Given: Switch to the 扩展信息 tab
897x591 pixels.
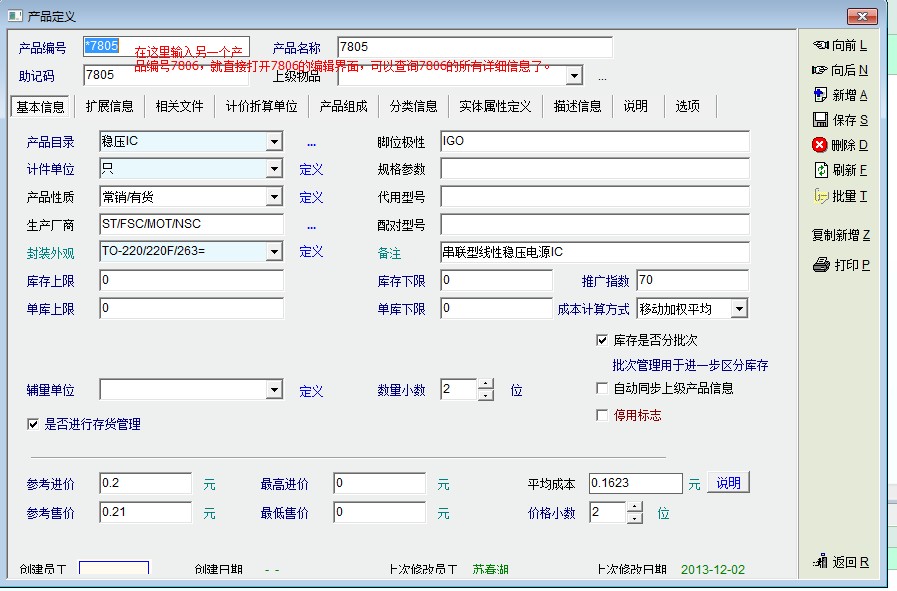Looking at the screenshot, I should click(x=109, y=106).
